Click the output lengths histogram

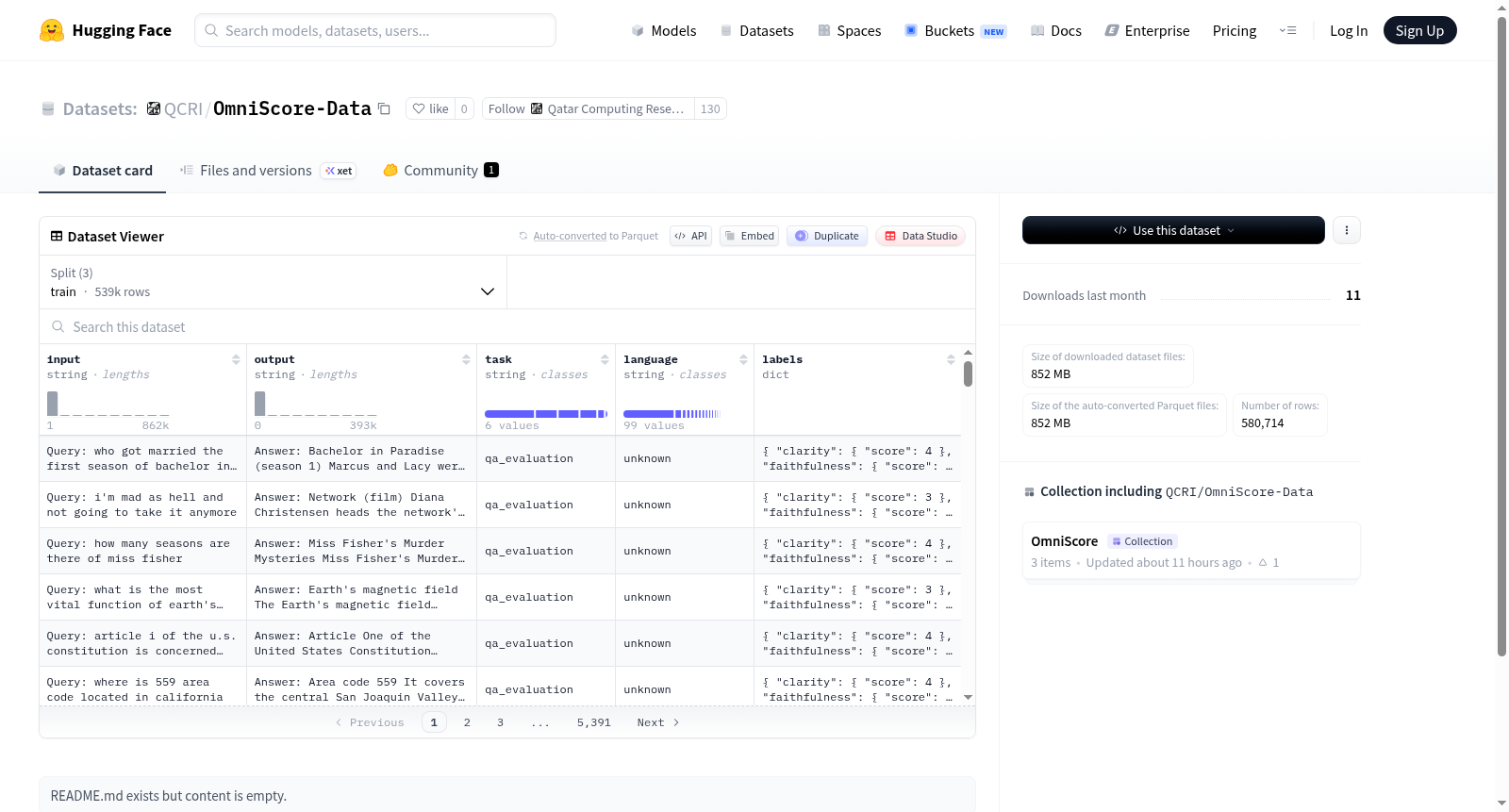point(316,404)
